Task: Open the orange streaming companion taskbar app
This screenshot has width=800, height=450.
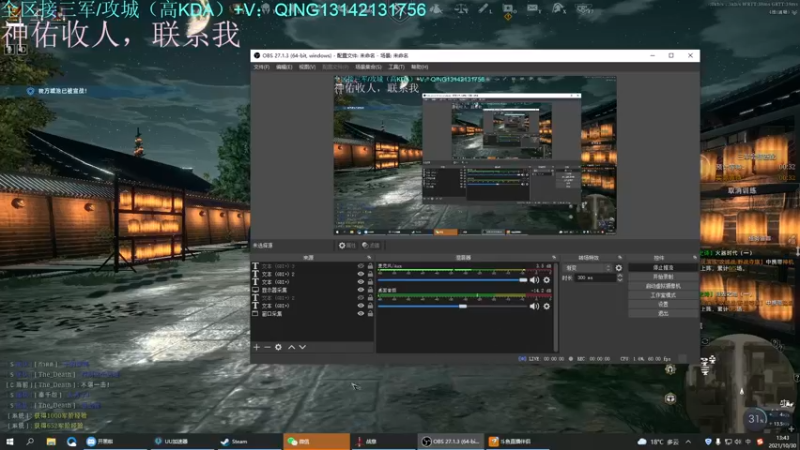Action: click(x=518, y=441)
